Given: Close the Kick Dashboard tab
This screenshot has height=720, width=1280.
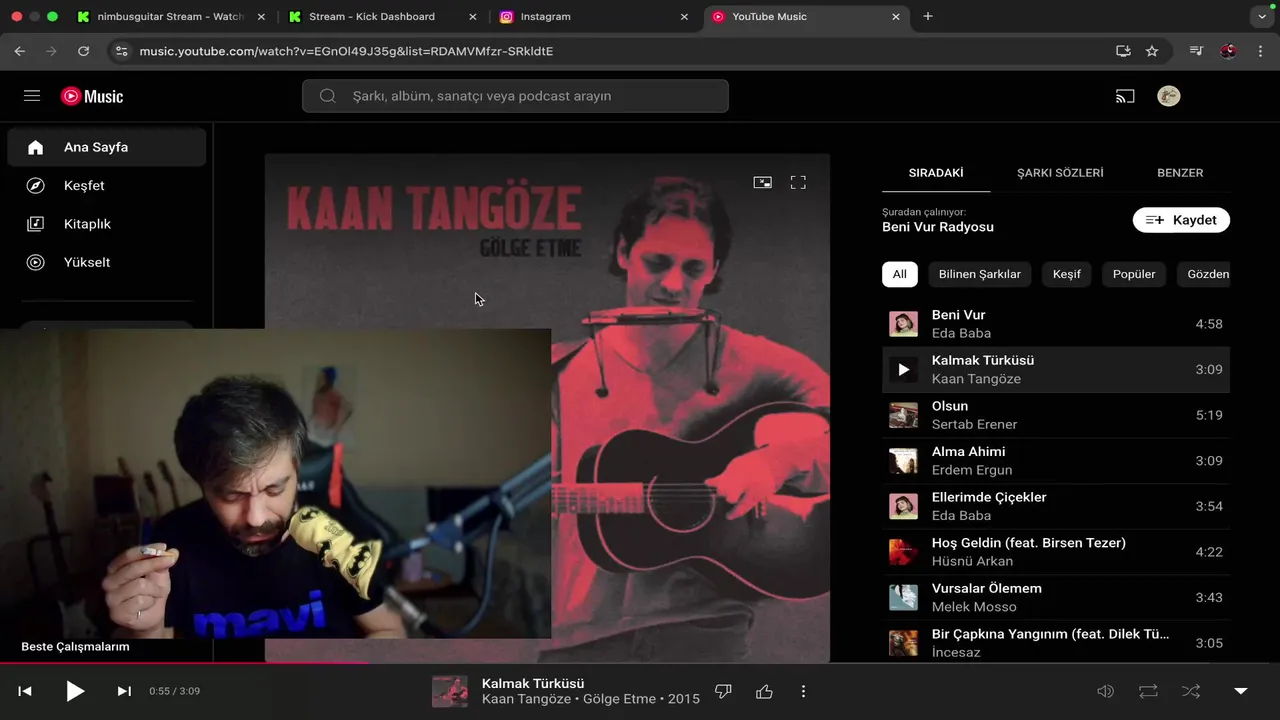Looking at the screenshot, I should (473, 17).
